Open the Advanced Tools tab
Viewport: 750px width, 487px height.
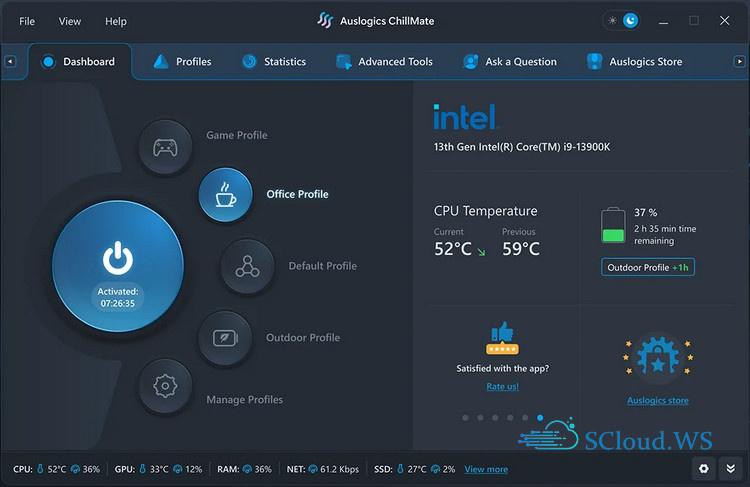pyautogui.click(x=385, y=62)
